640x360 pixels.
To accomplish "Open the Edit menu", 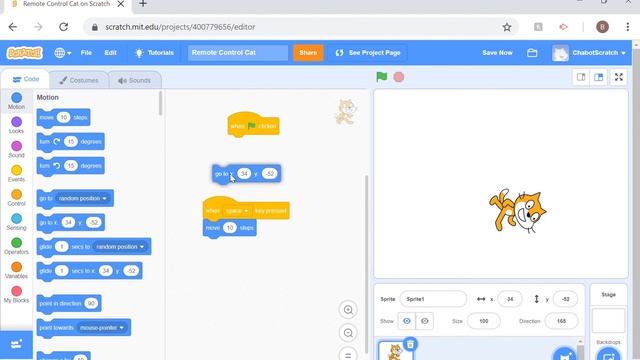I will click(x=110, y=53).
